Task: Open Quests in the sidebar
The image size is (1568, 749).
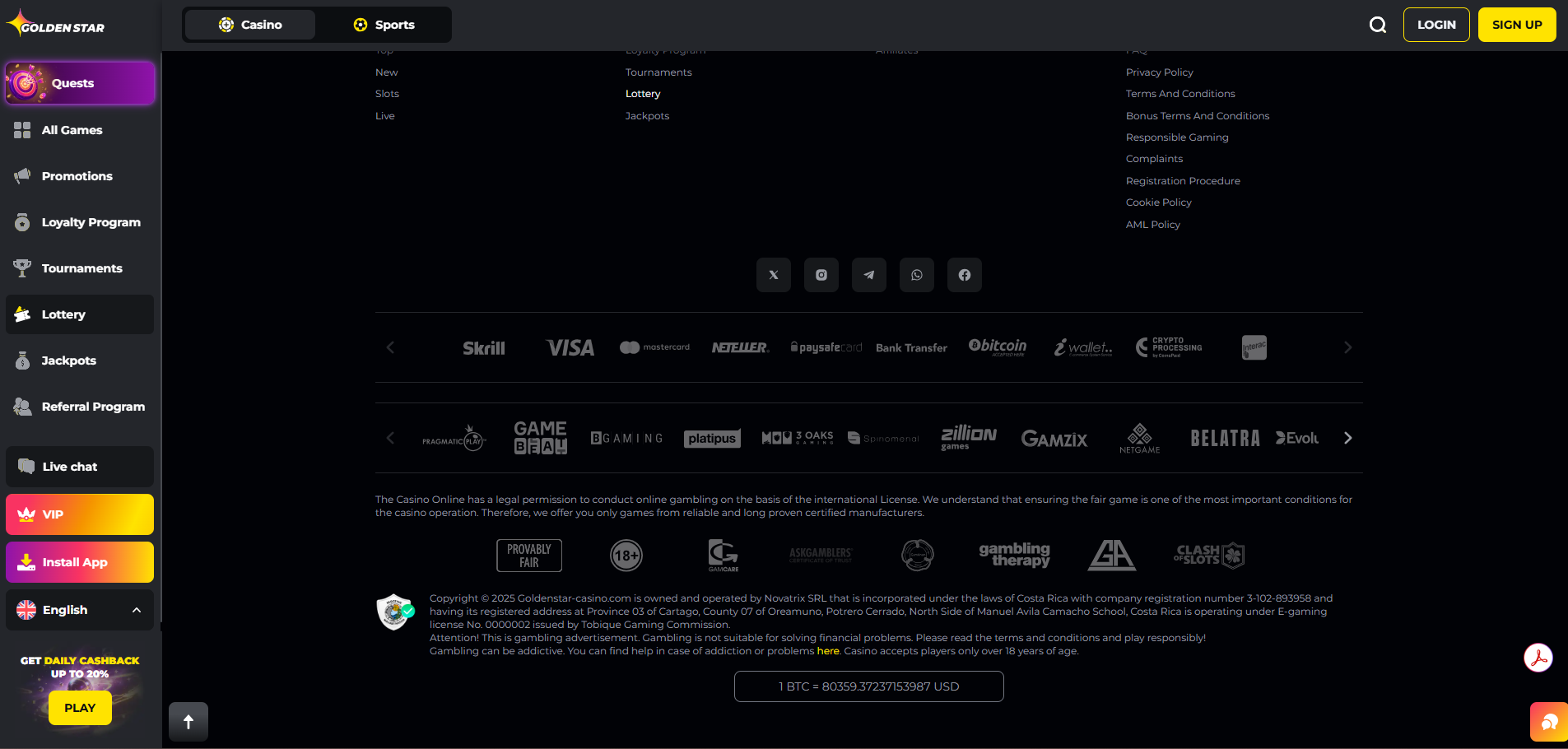Action: 80,83
